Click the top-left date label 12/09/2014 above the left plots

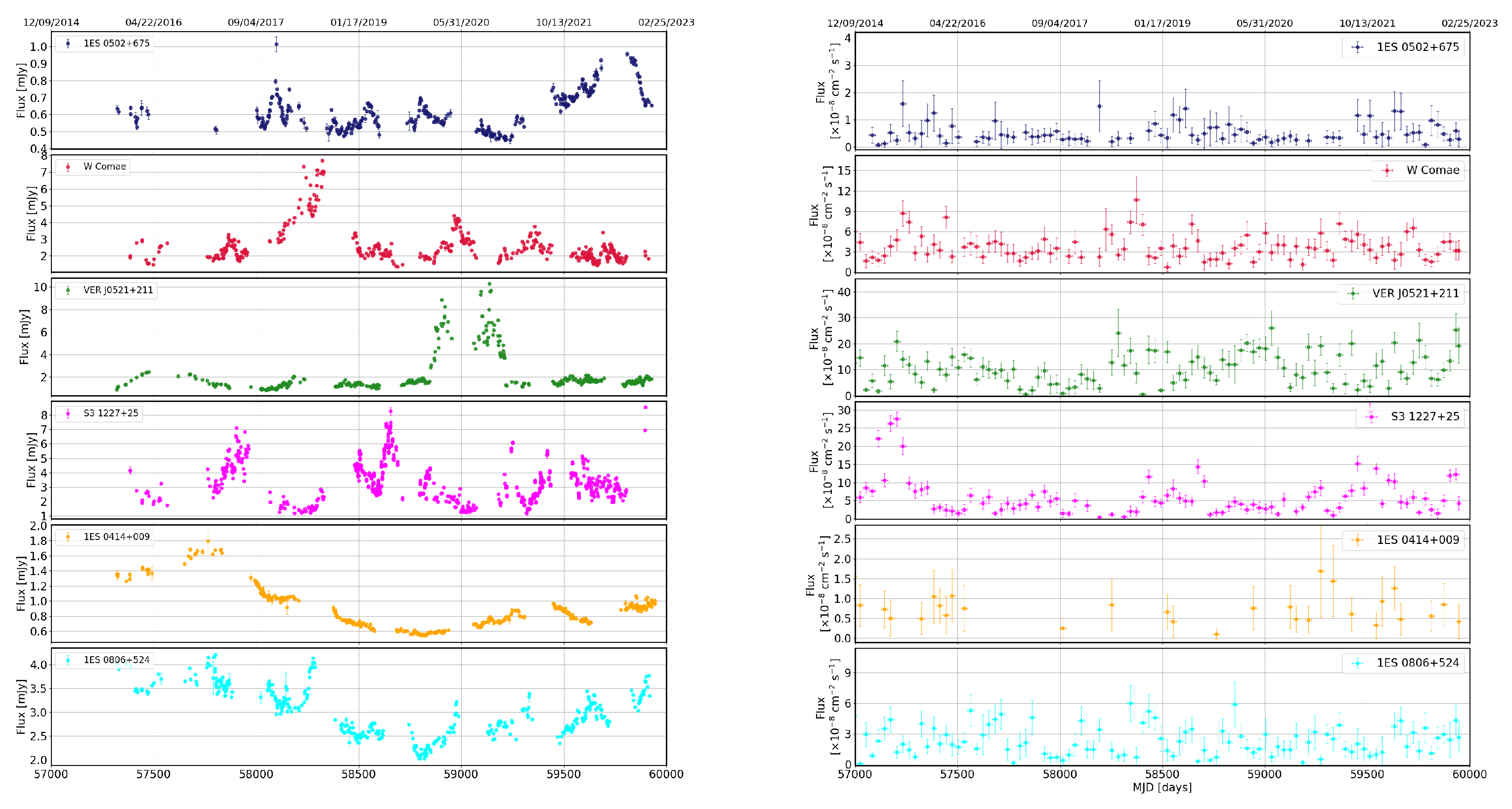tap(51, 22)
